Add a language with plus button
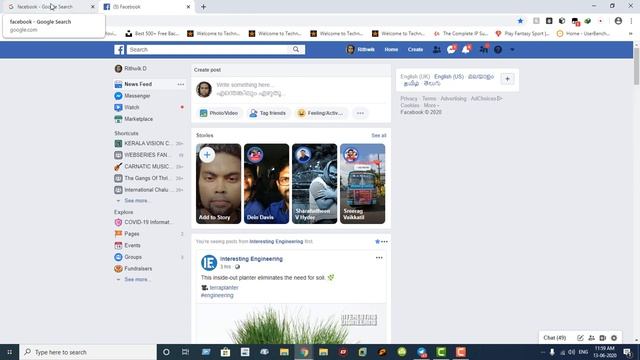 pos(507,79)
